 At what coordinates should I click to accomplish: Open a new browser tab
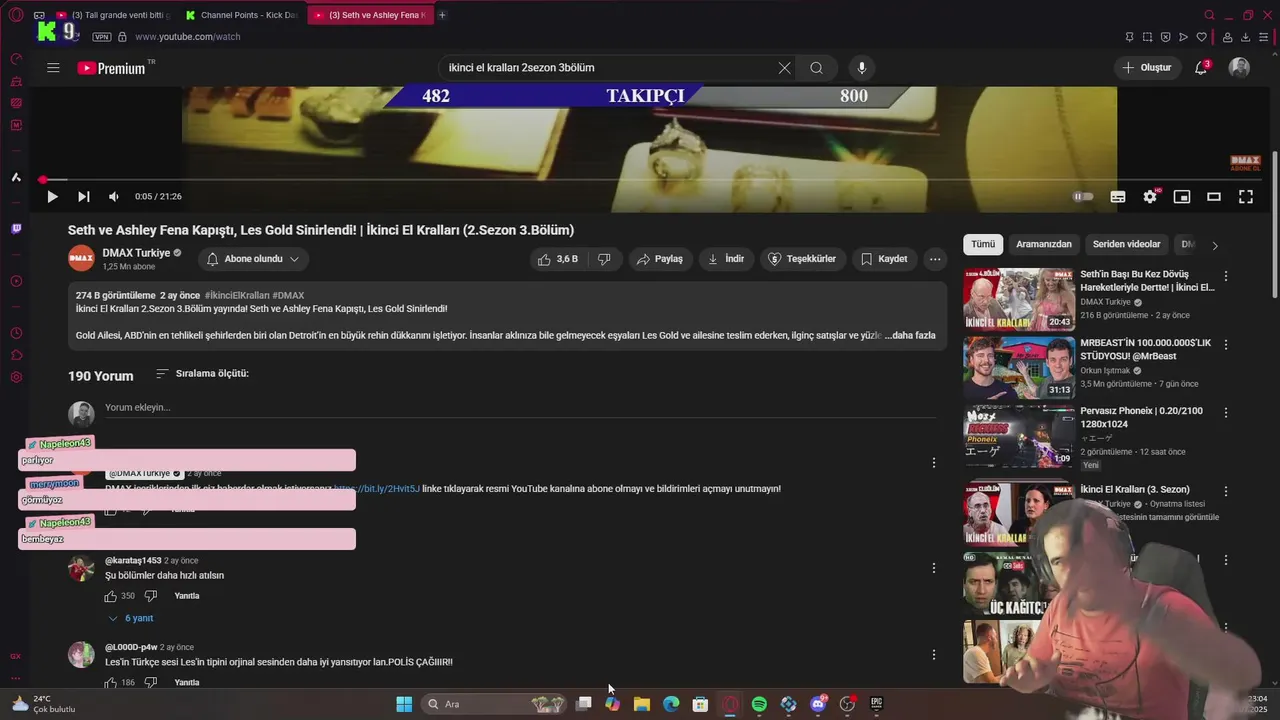pyautogui.click(x=442, y=15)
